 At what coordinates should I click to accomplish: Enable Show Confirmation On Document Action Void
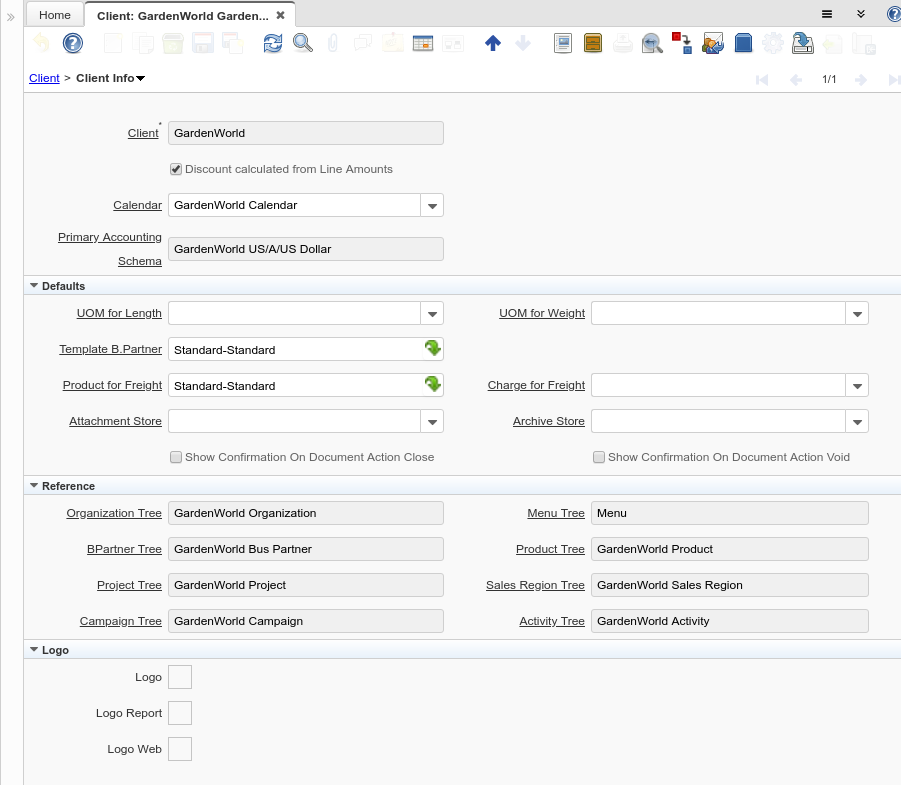pos(599,457)
